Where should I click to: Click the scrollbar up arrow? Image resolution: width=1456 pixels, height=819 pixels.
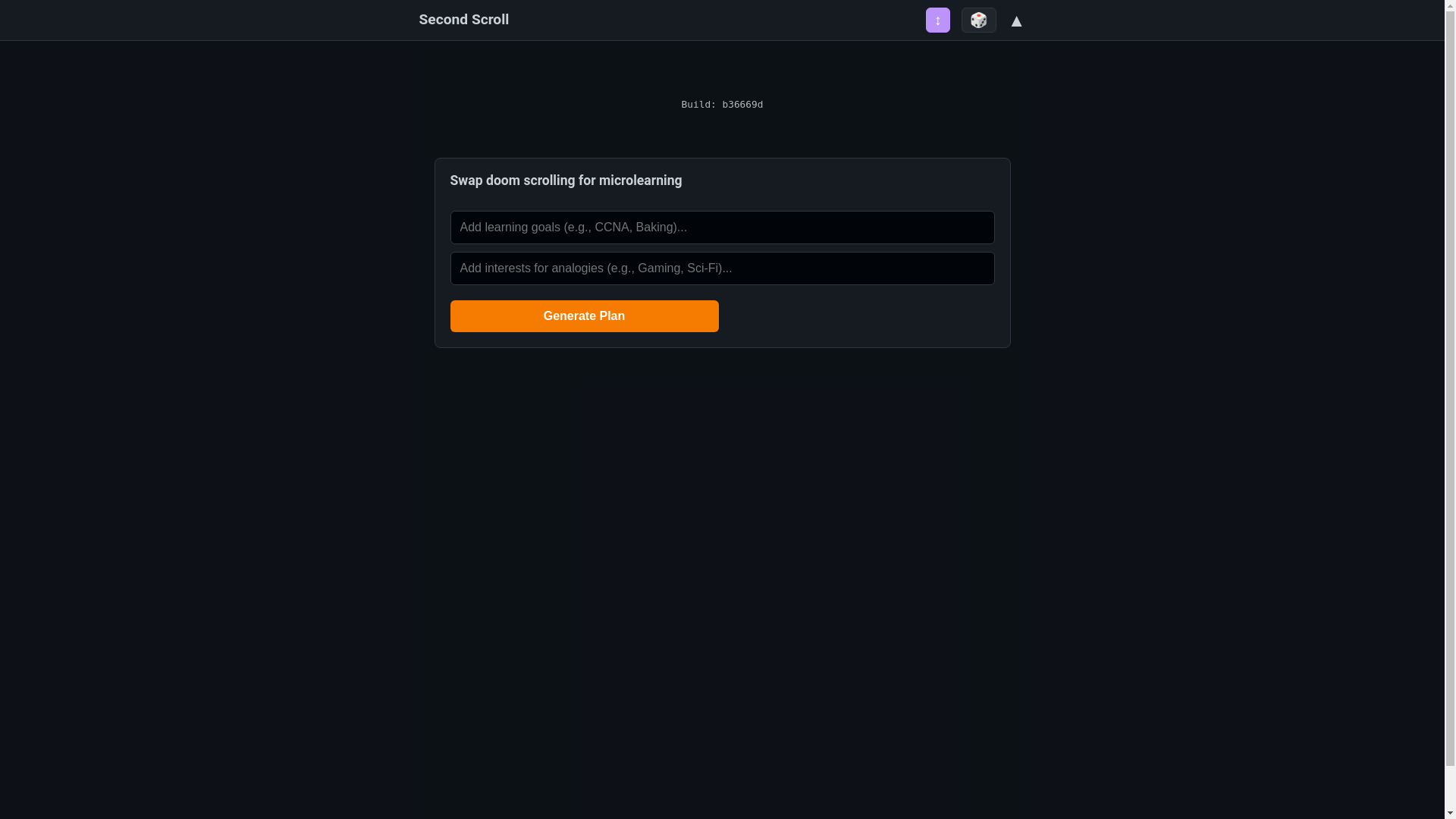pyautogui.click(x=1450, y=5)
